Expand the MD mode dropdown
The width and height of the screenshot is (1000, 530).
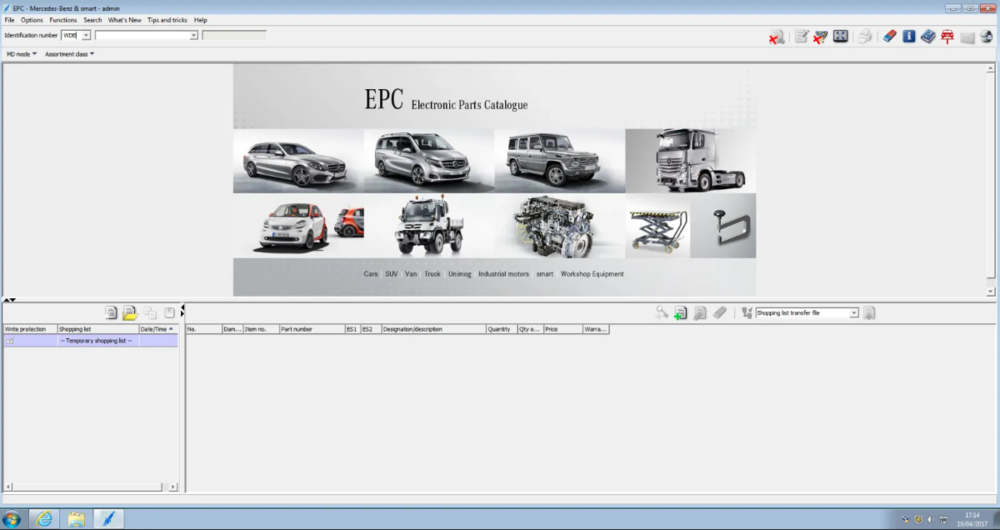22,54
